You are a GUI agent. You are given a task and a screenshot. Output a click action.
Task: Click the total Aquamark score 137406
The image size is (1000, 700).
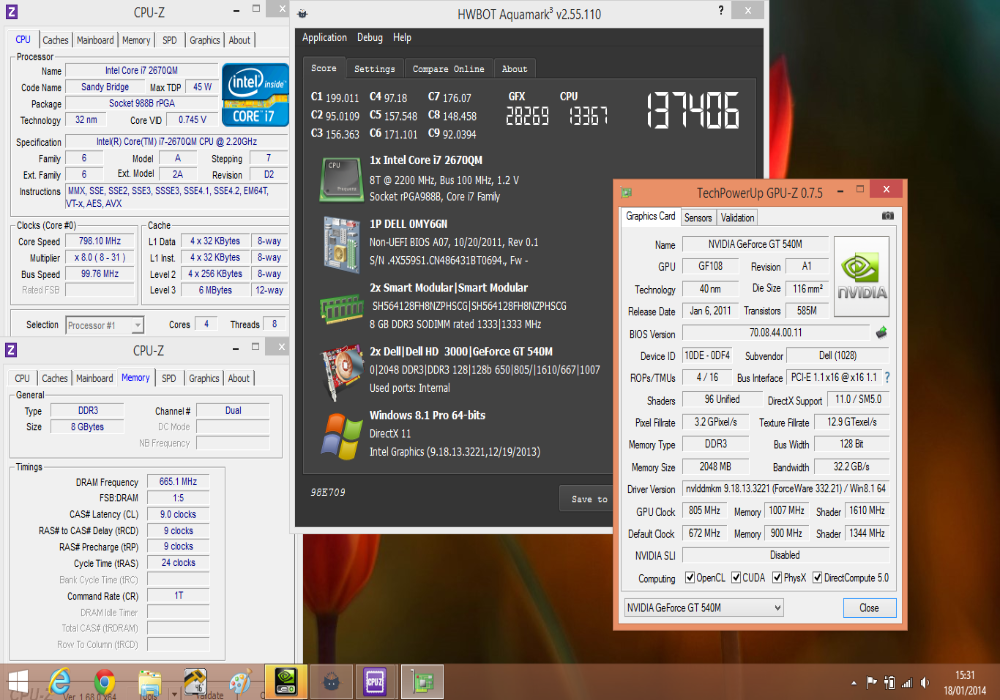pos(693,110)
